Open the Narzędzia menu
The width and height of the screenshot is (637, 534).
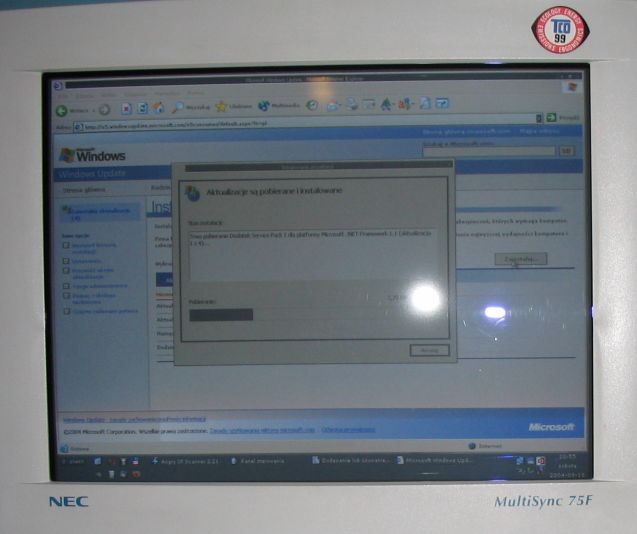pos(167,93)
